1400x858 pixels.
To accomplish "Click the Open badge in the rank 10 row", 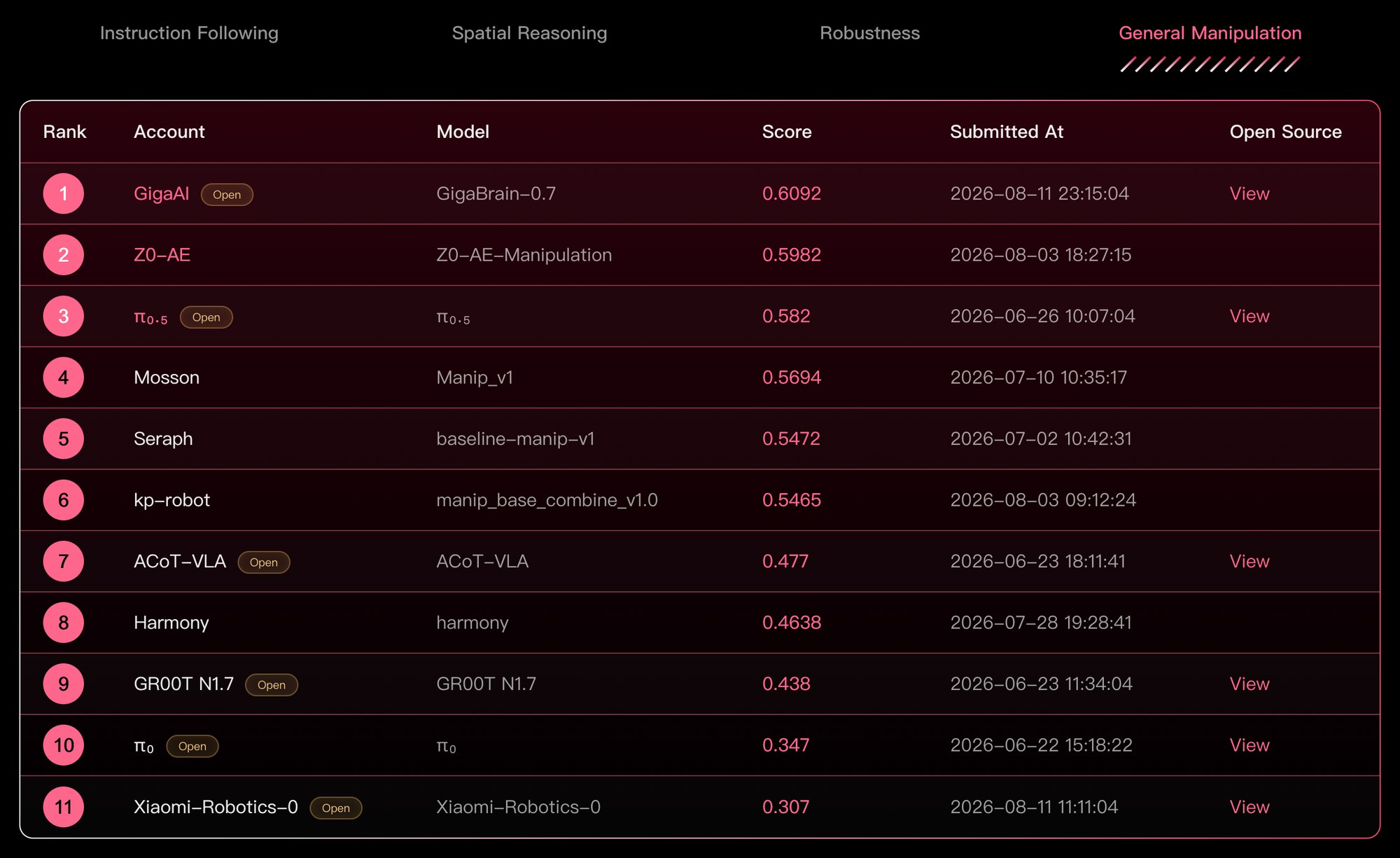I will coord(192,747).
